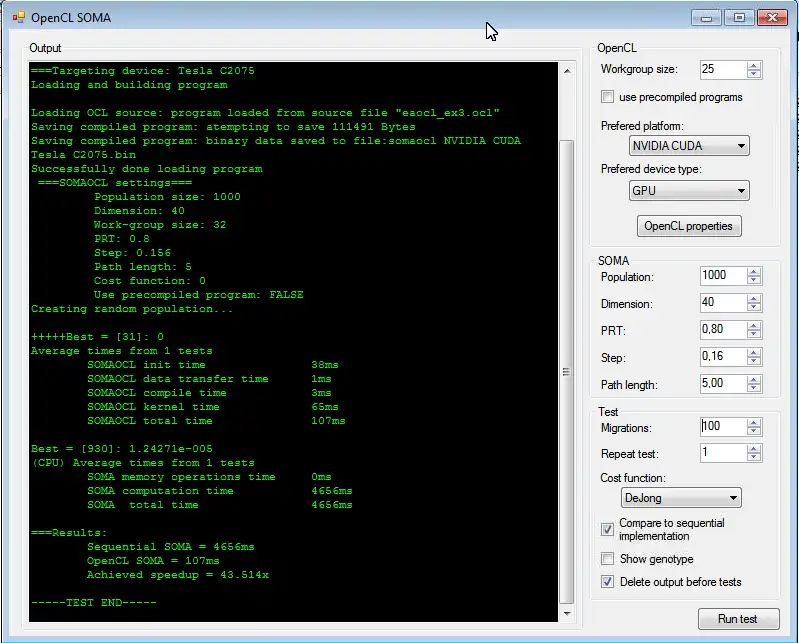This screenshot has width=799, height=643.
Task: Increase Population with up arrow
Action: pos(754,272)
